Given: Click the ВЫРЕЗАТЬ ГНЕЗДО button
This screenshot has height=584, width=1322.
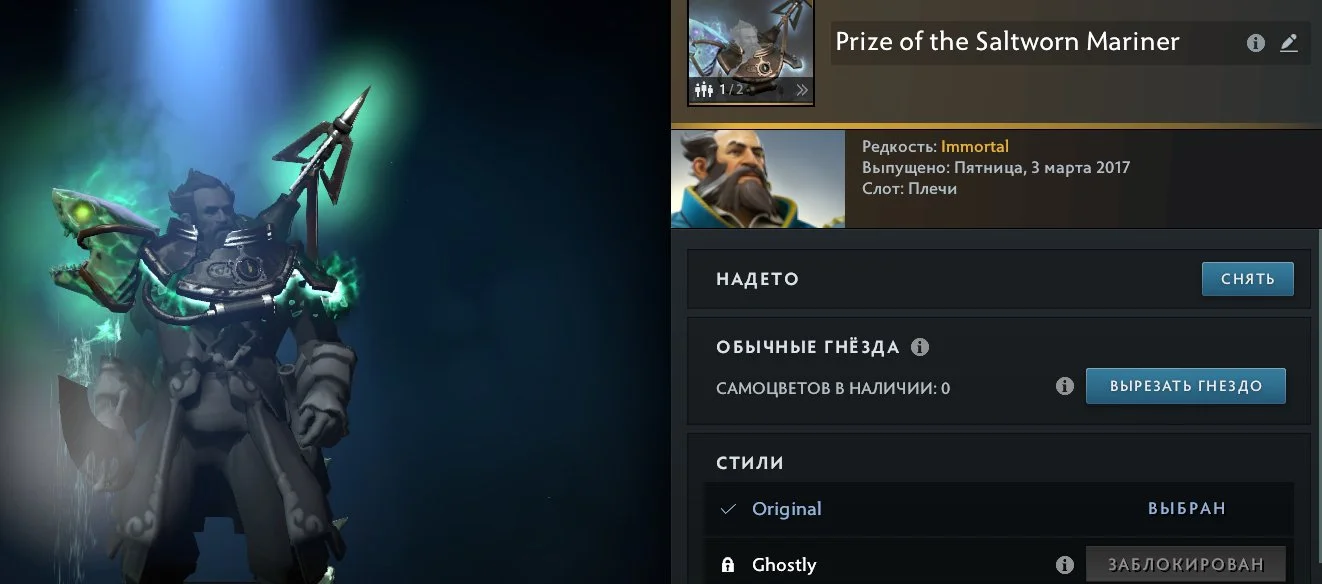Looking at the screenshot, I should coord(1186,386).
